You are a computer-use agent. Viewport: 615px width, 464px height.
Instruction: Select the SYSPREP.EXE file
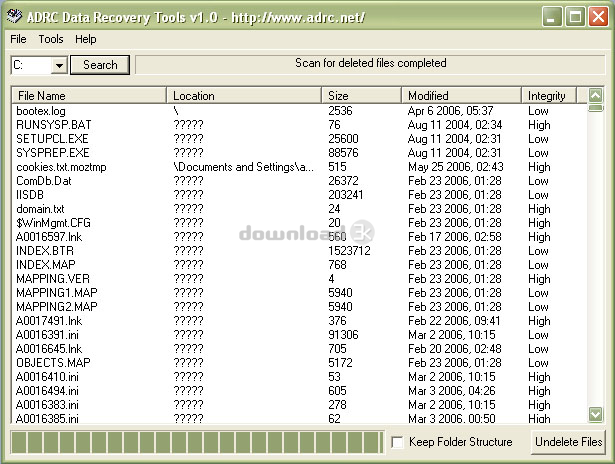point(53,153)
